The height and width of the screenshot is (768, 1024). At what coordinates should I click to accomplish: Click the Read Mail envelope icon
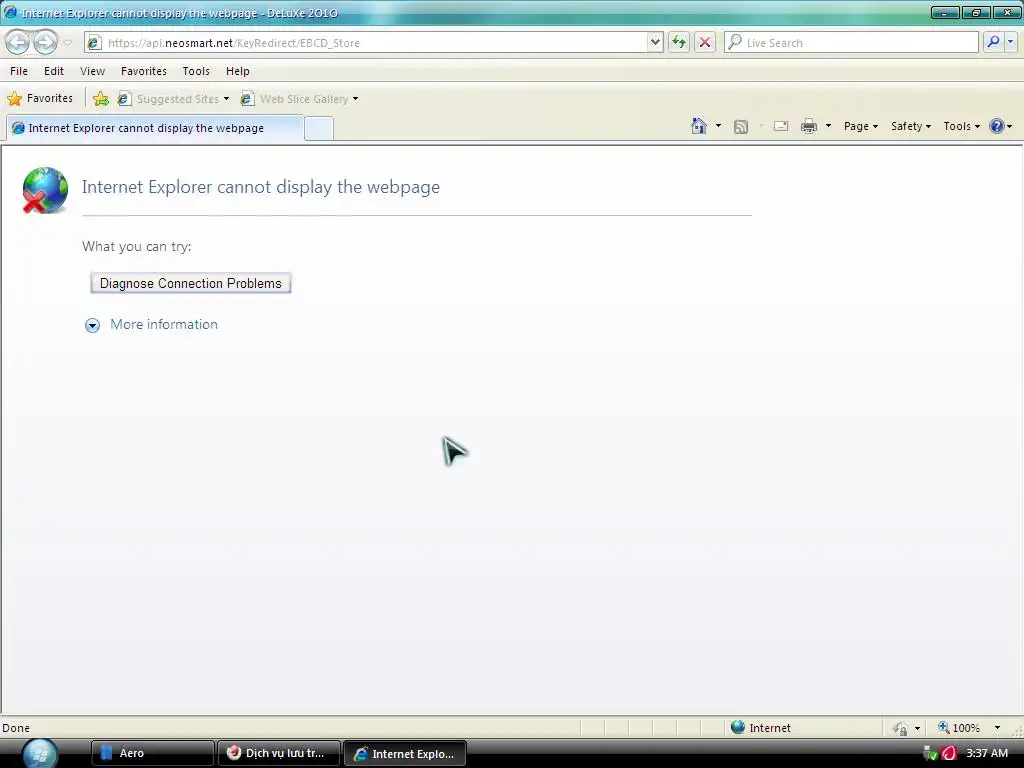(x=781, y=126)
